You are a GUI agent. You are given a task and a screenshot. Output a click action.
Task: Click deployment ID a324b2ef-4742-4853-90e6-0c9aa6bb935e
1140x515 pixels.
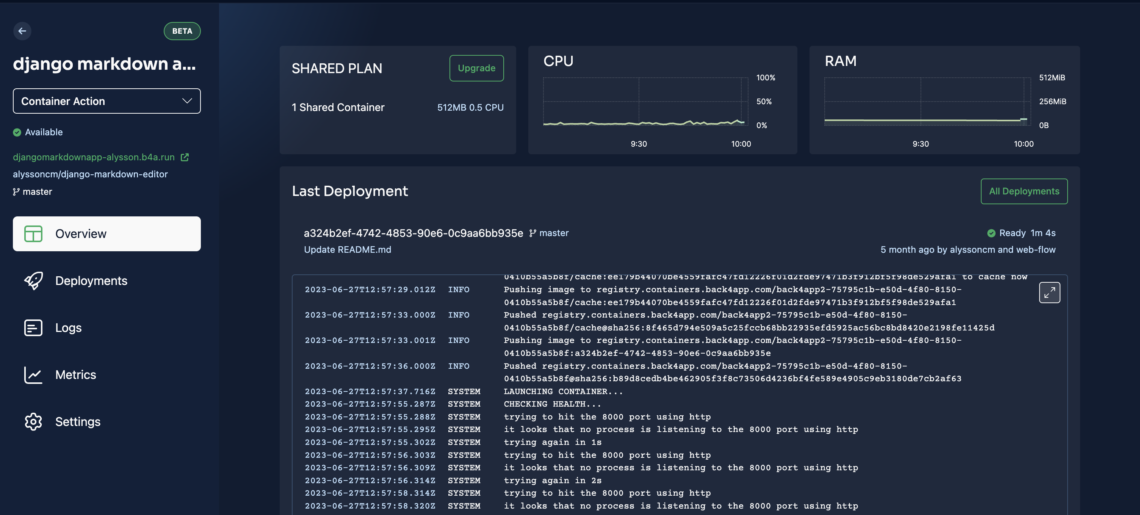(x=413, y=233)
